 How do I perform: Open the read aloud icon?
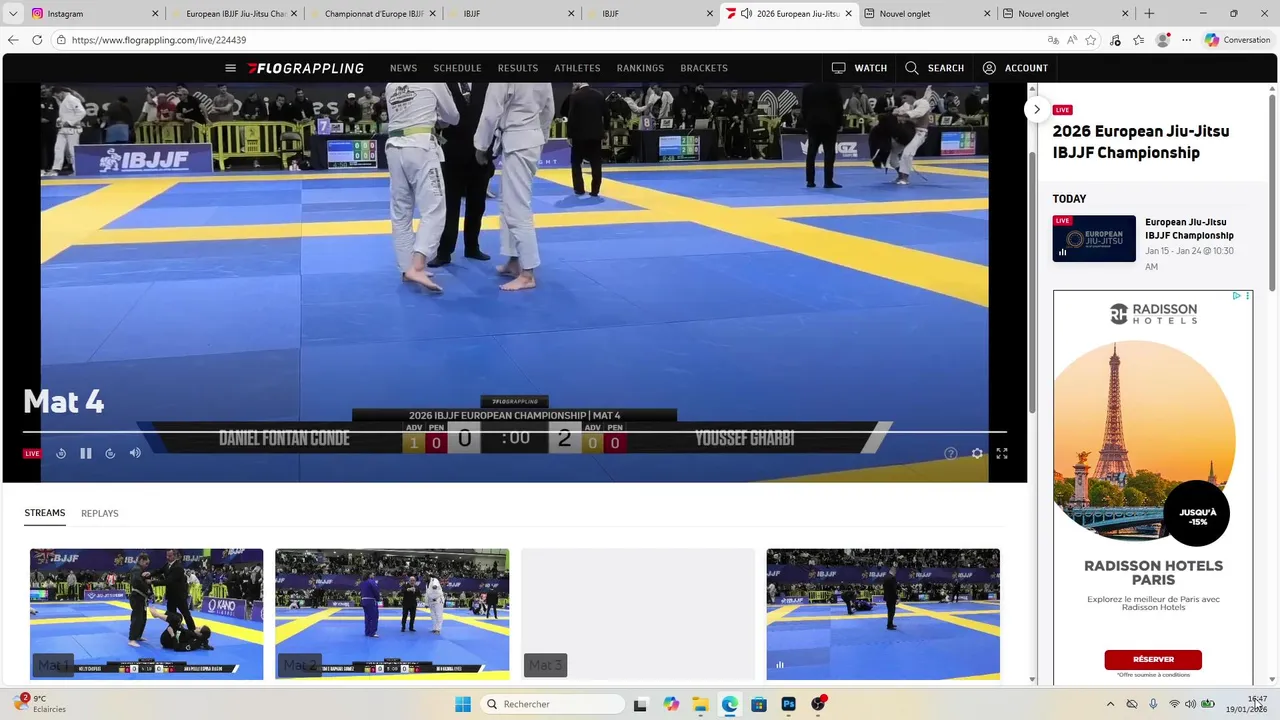click(x=1072, y=40)
